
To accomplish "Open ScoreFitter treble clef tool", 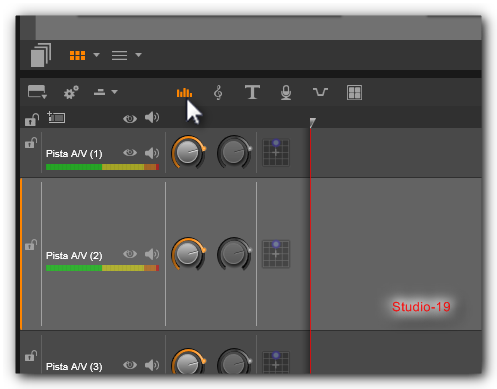I will click(218, 92).
